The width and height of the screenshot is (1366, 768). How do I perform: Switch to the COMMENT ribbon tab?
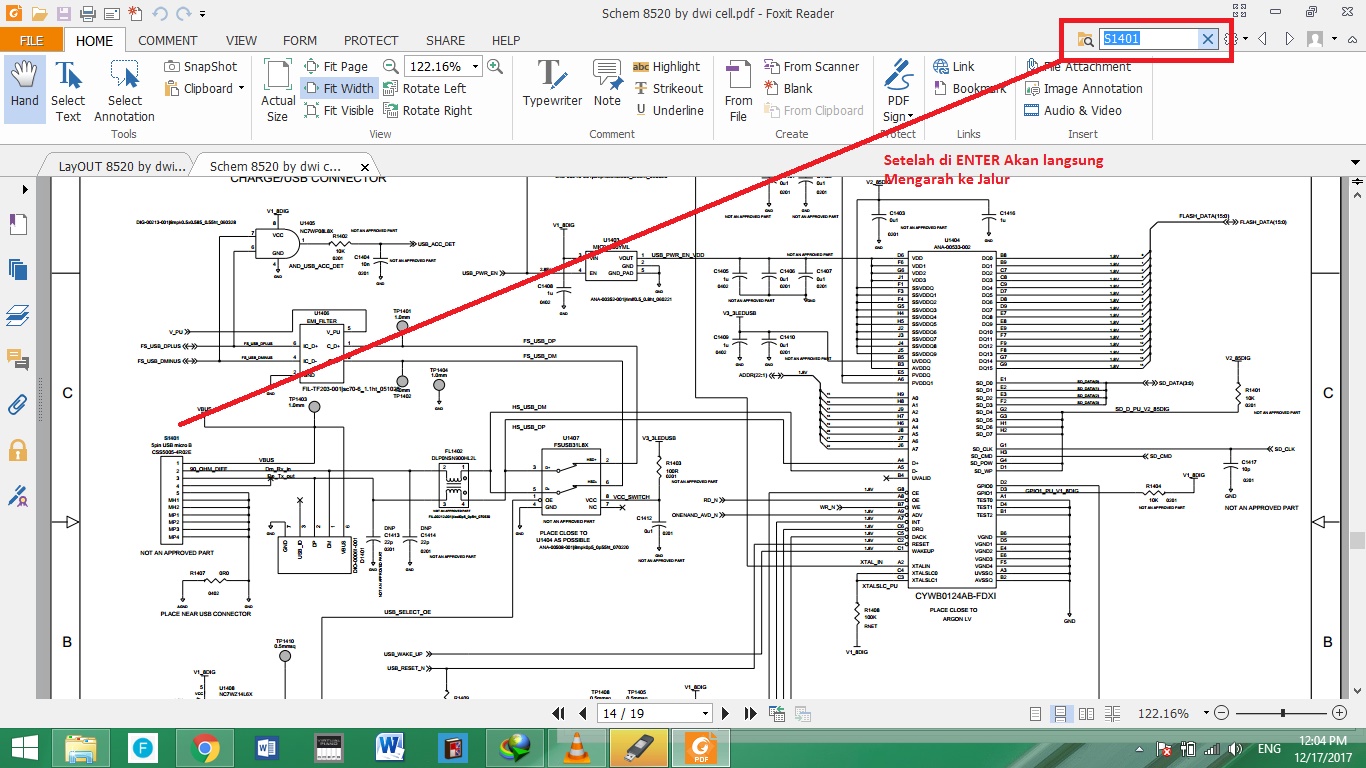(167, 40)
